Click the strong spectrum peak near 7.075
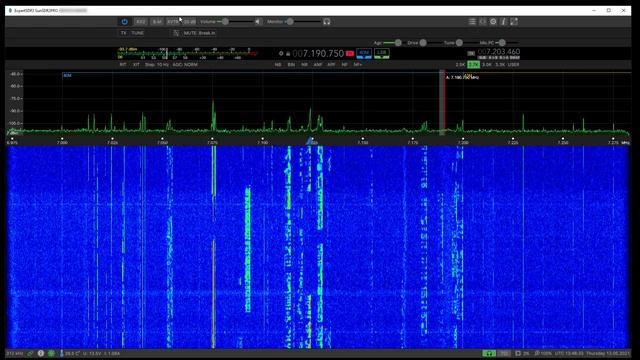Screen dimensions: 640x360 tap(213, 115)
